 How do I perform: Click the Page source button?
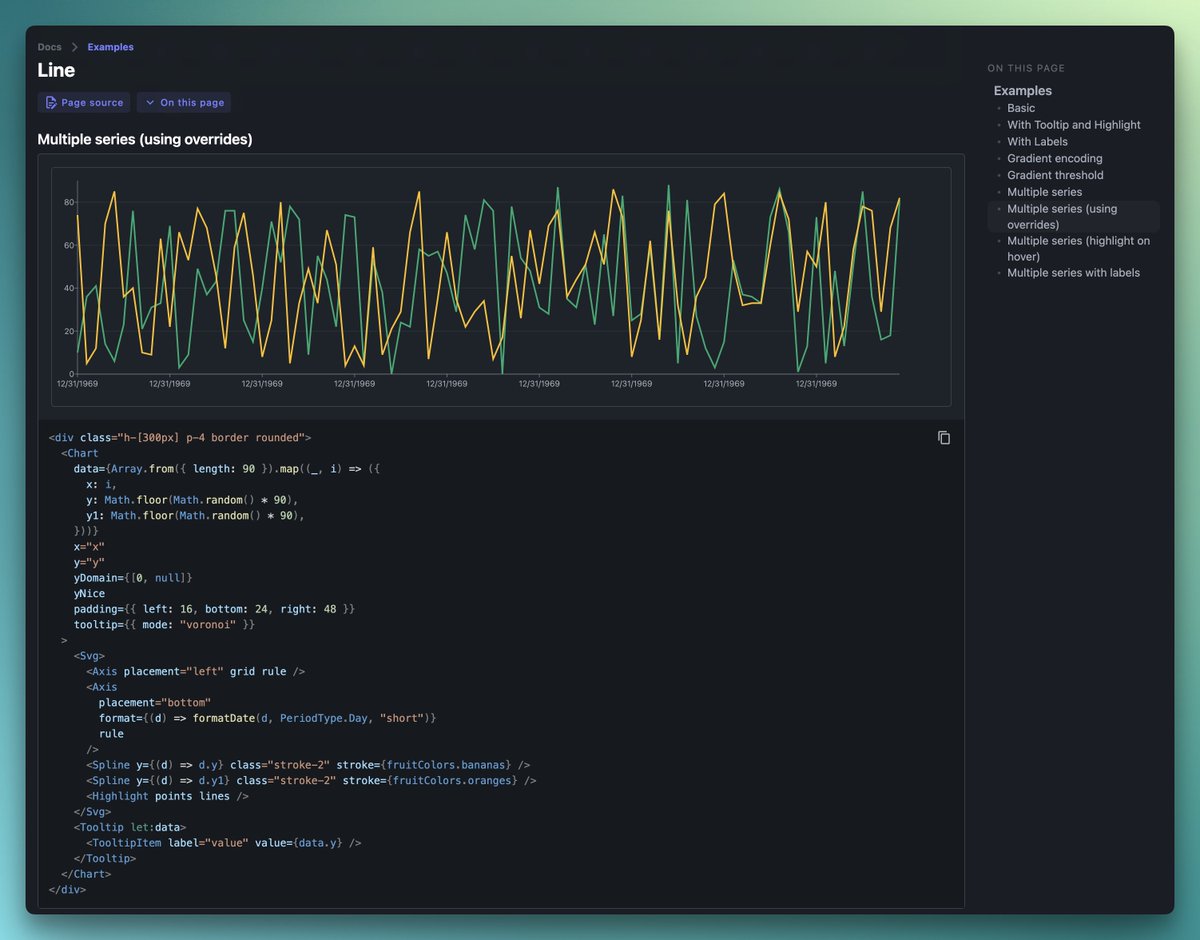tap(83, 102)
